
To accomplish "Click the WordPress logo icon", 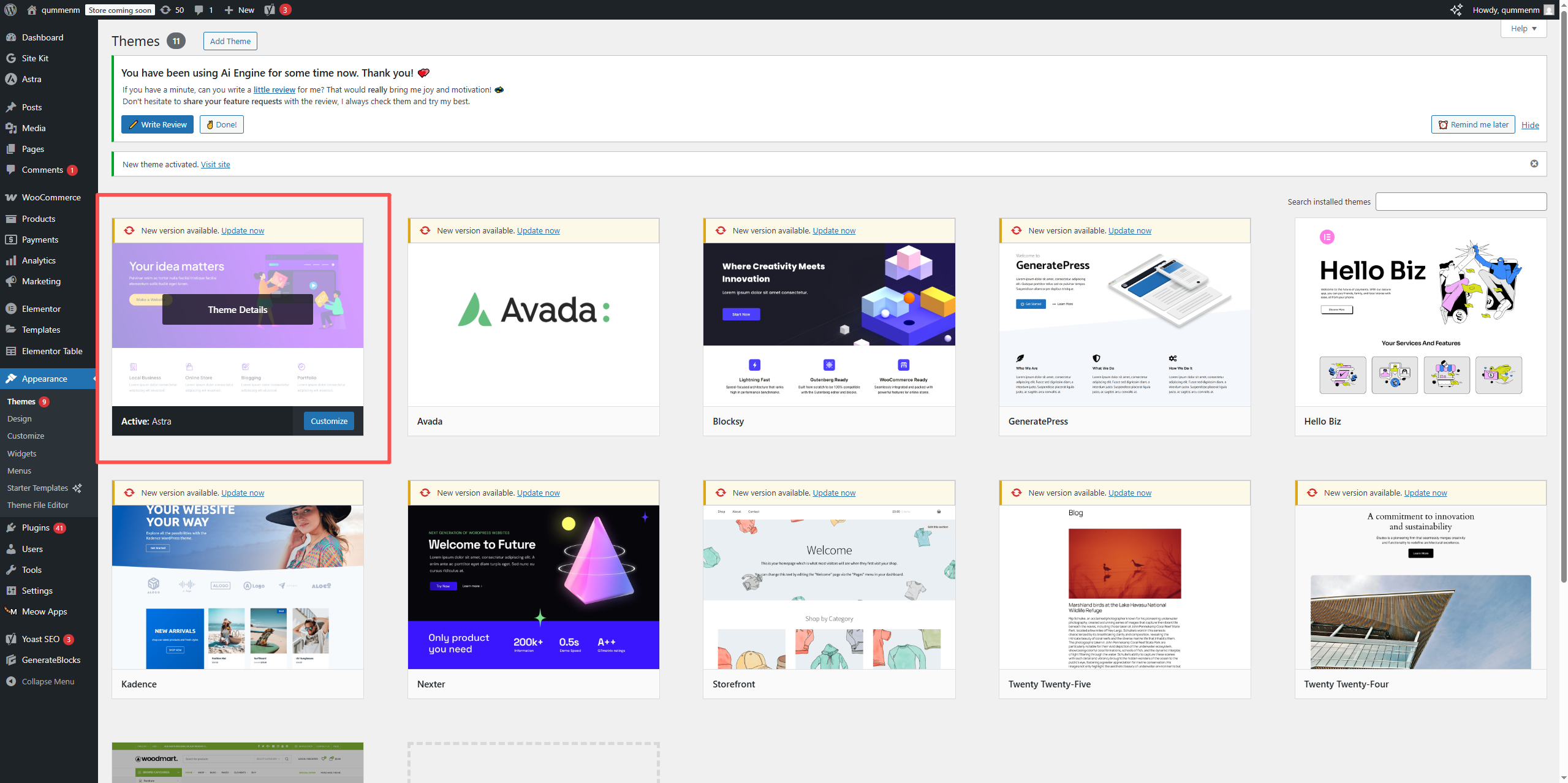I will tap(10, 10).
